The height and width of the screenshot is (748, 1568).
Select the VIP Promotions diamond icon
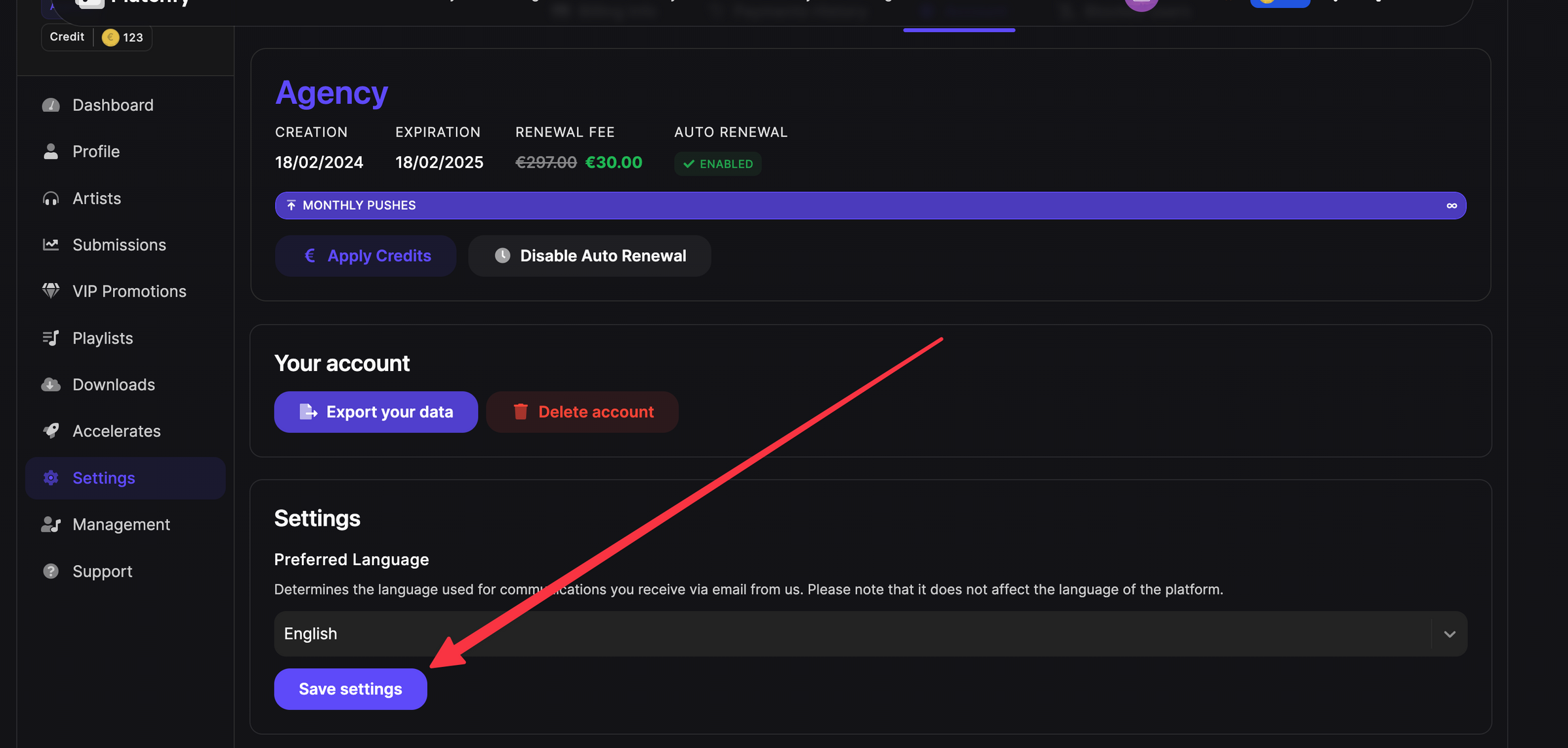pyautogui.click(x=51, y=291)
